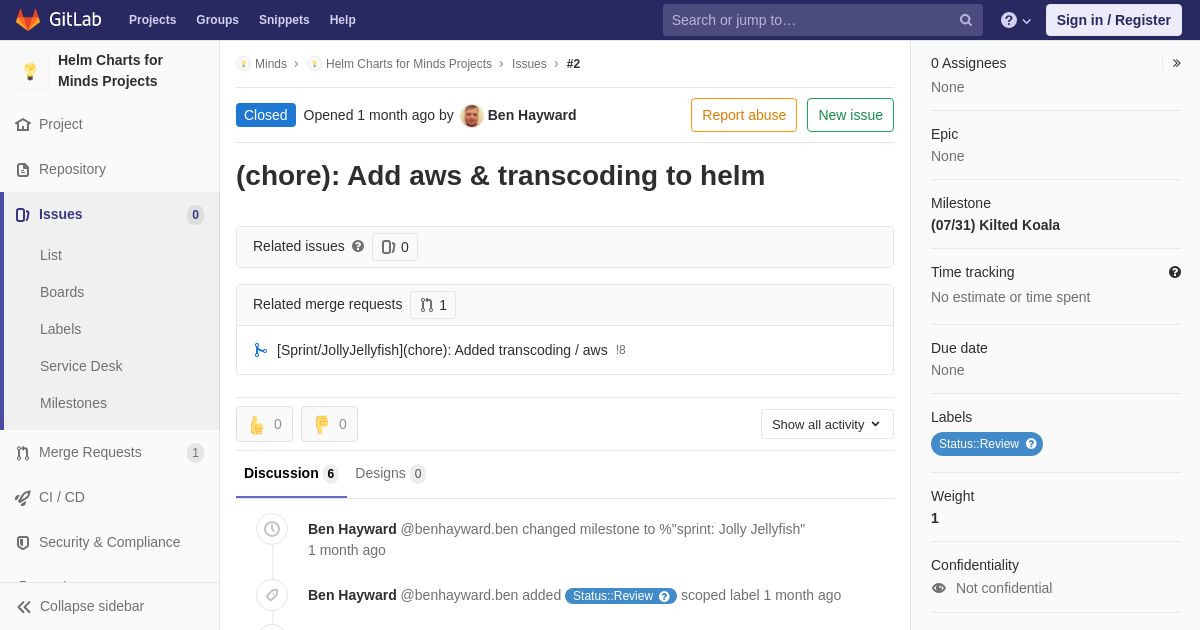
Task: Open Milestones in sidebar
Action: point(73,403)
